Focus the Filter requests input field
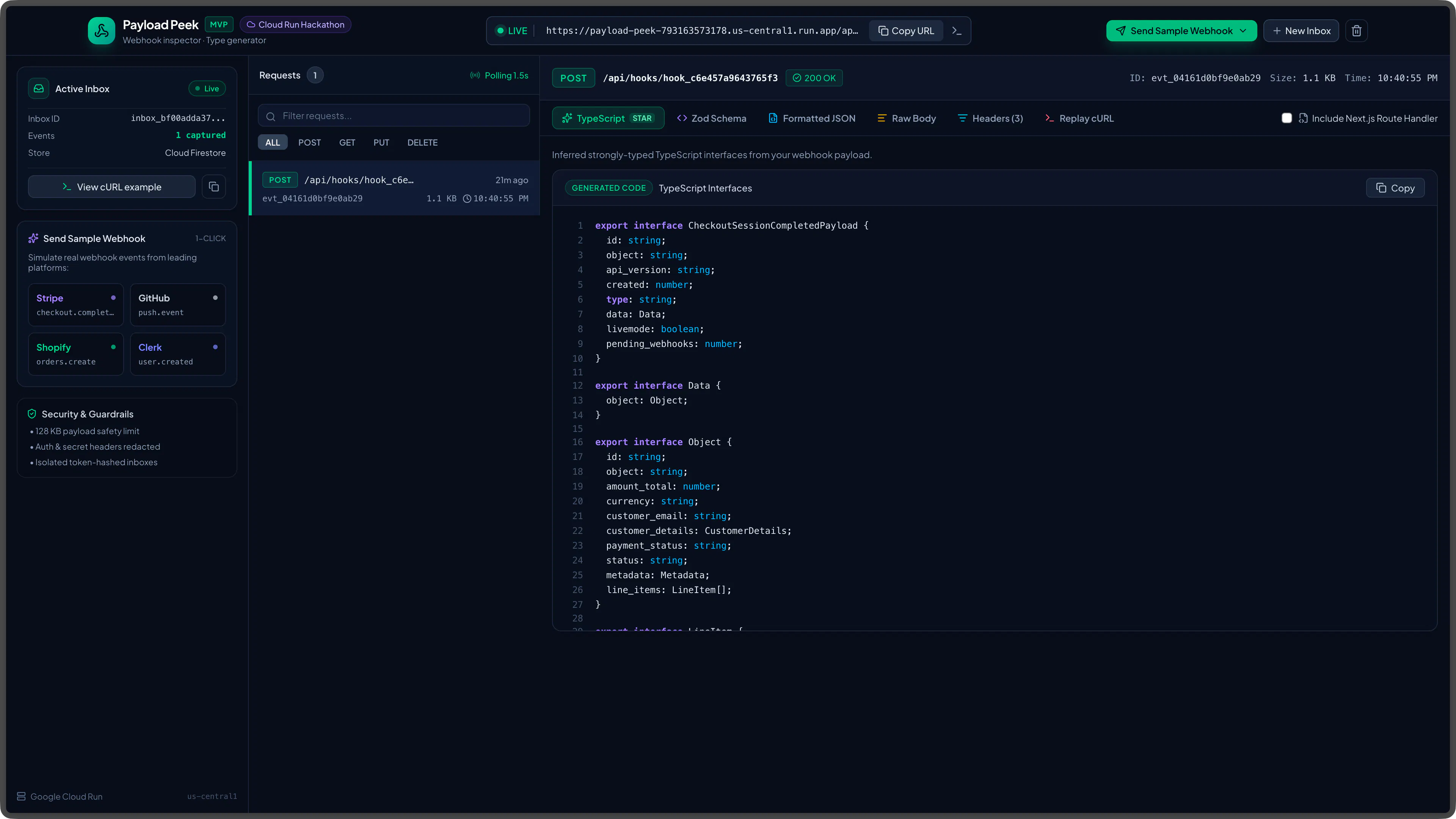This screenshot has width=1456, height=819. [394, 115]
